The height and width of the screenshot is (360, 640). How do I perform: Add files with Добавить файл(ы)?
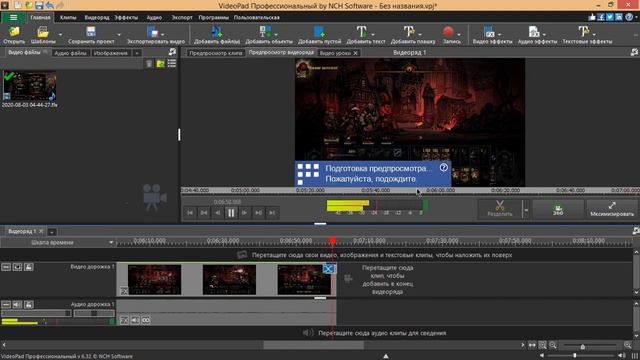tap(217, 35)
